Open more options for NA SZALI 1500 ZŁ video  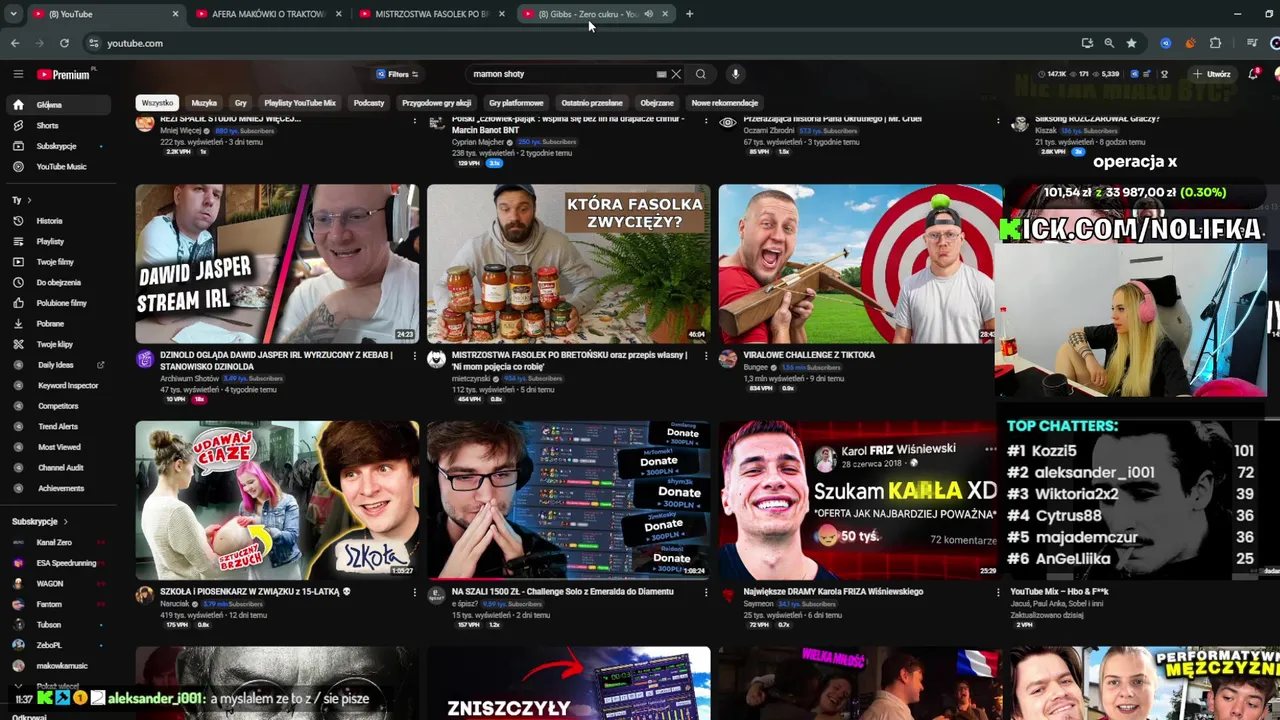[706, 592]
